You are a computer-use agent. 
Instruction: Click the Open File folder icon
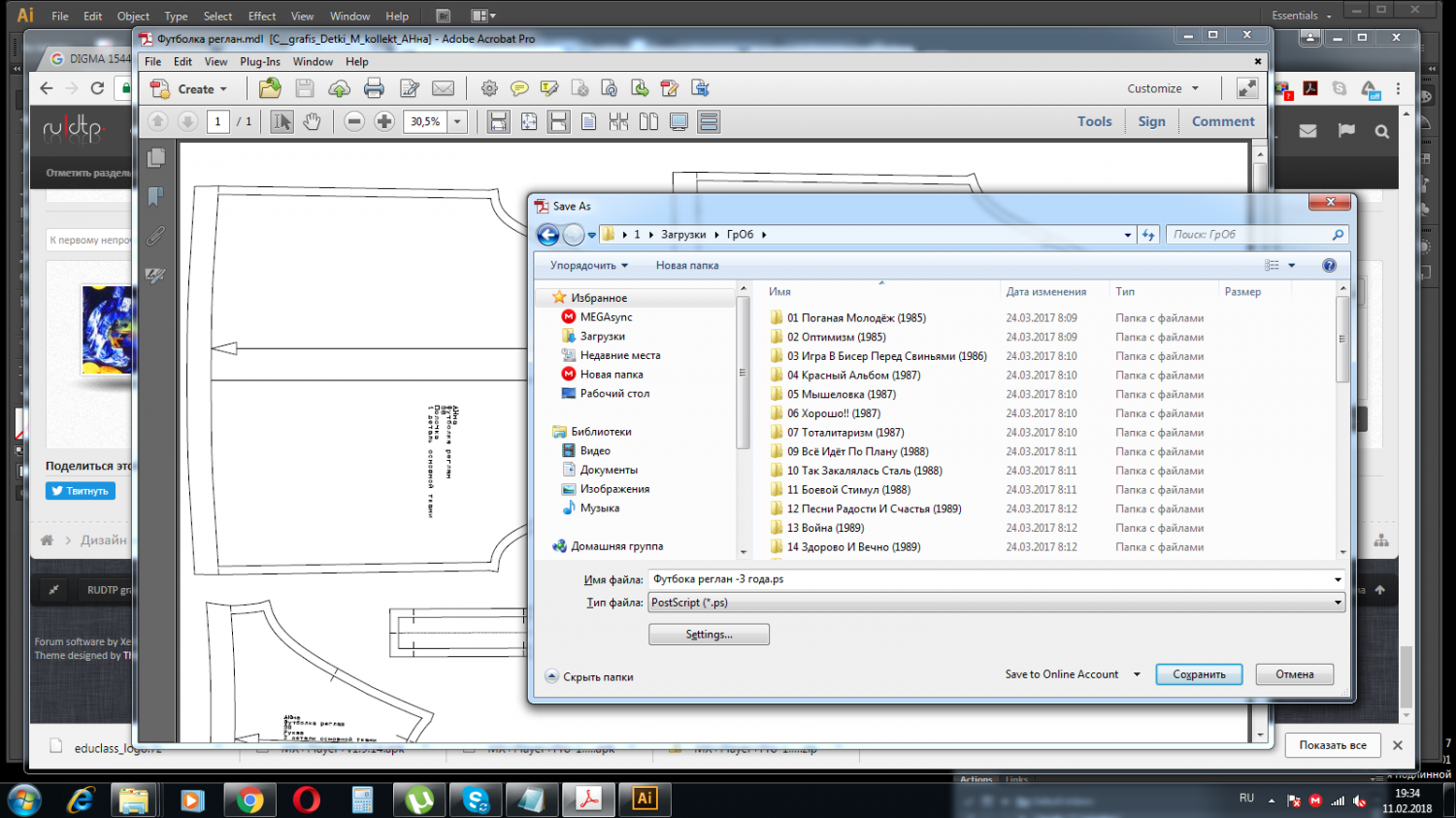[x=270, y=88]
